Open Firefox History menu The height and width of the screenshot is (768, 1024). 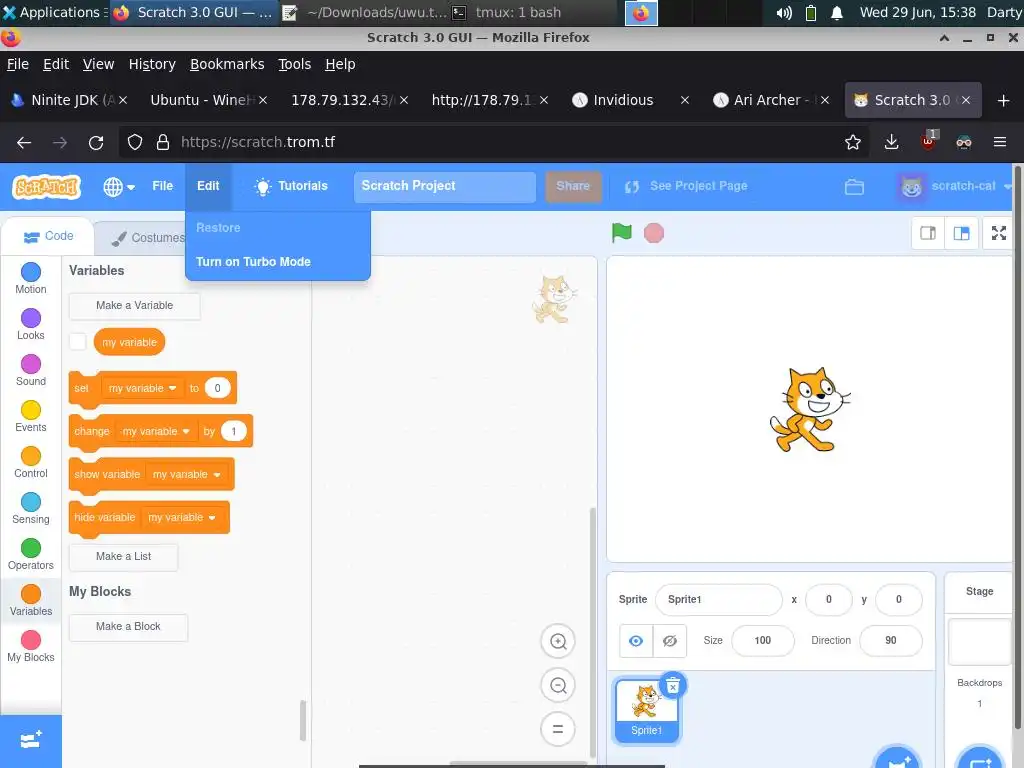[152, 64]
